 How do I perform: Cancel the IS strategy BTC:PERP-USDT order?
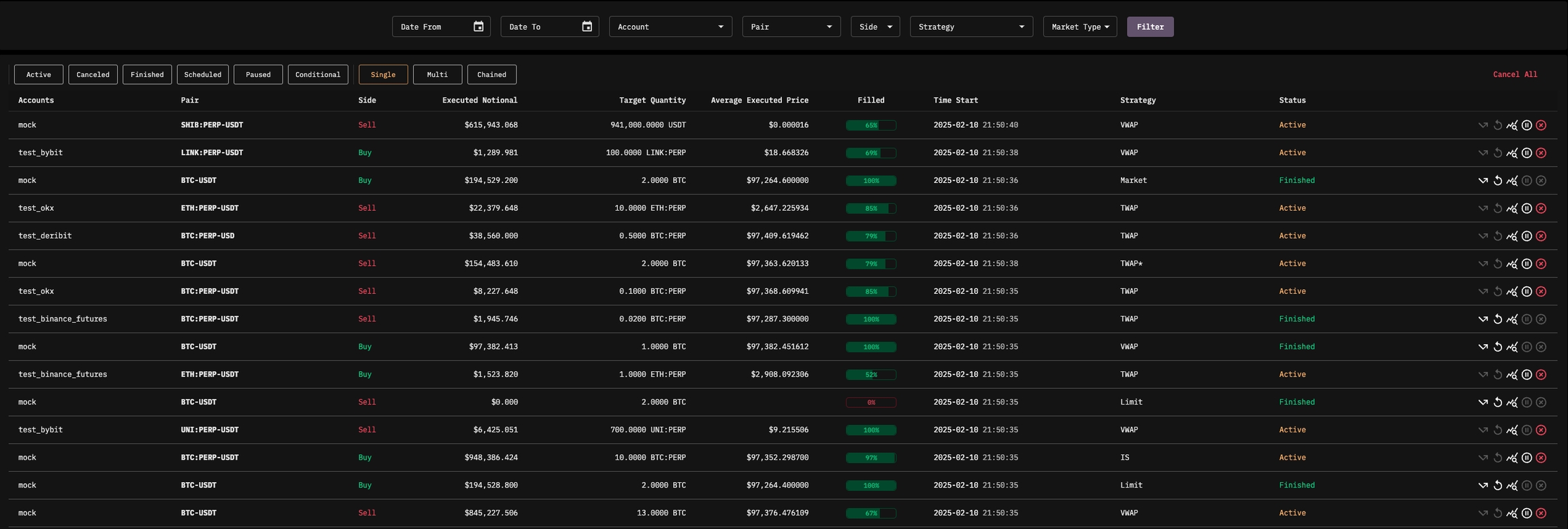click(1541, 458)
